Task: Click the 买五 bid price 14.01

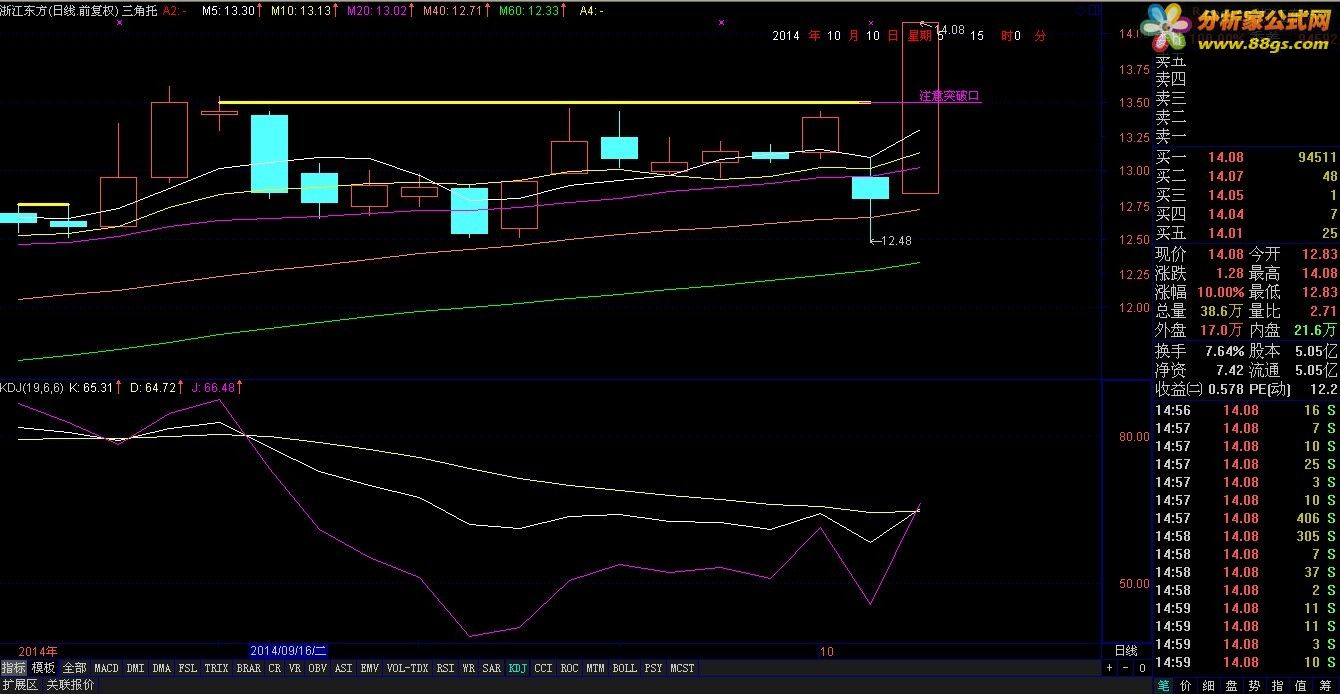Action: tap(1225, 233)
